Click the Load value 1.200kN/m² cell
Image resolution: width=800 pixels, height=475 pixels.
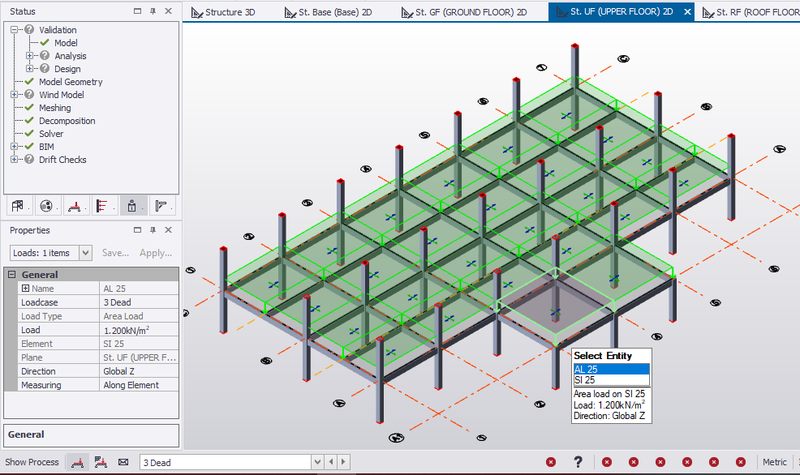pos(139,330)
